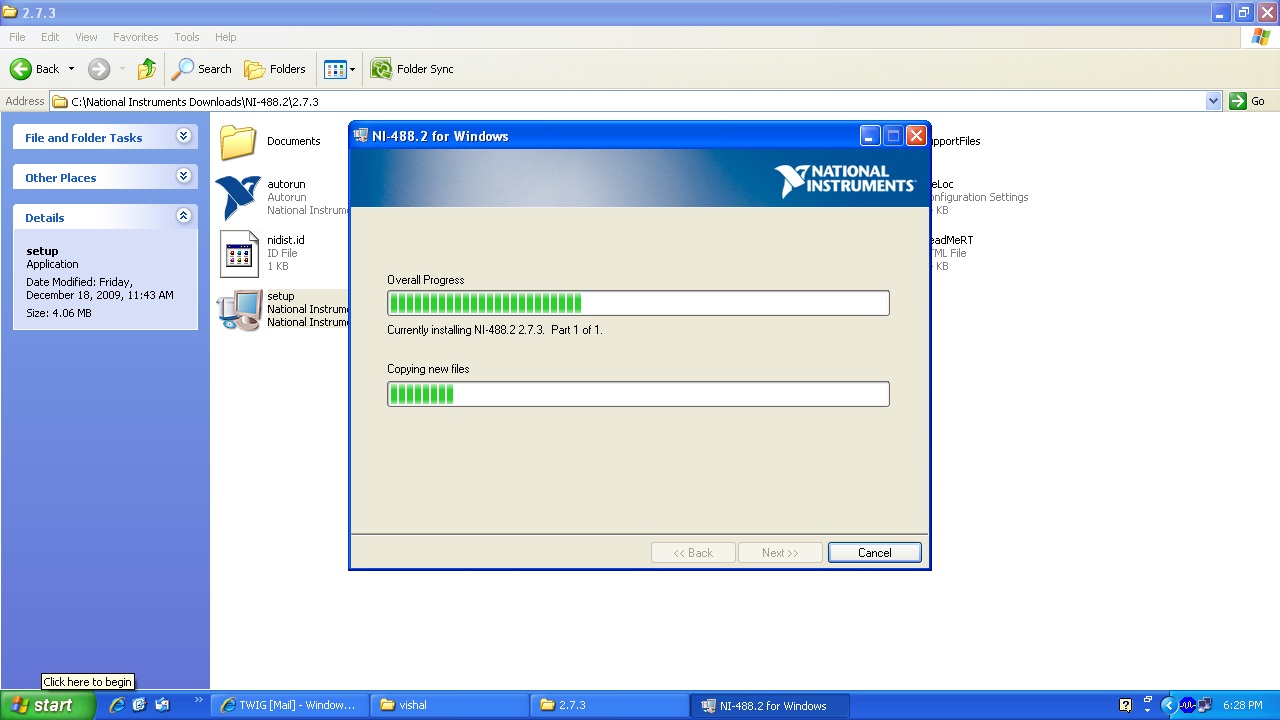The width and height of the screenshot is (1280, 720).
Task: Launch Internet Explorer from Quick Launch
Action: [116, 705]
